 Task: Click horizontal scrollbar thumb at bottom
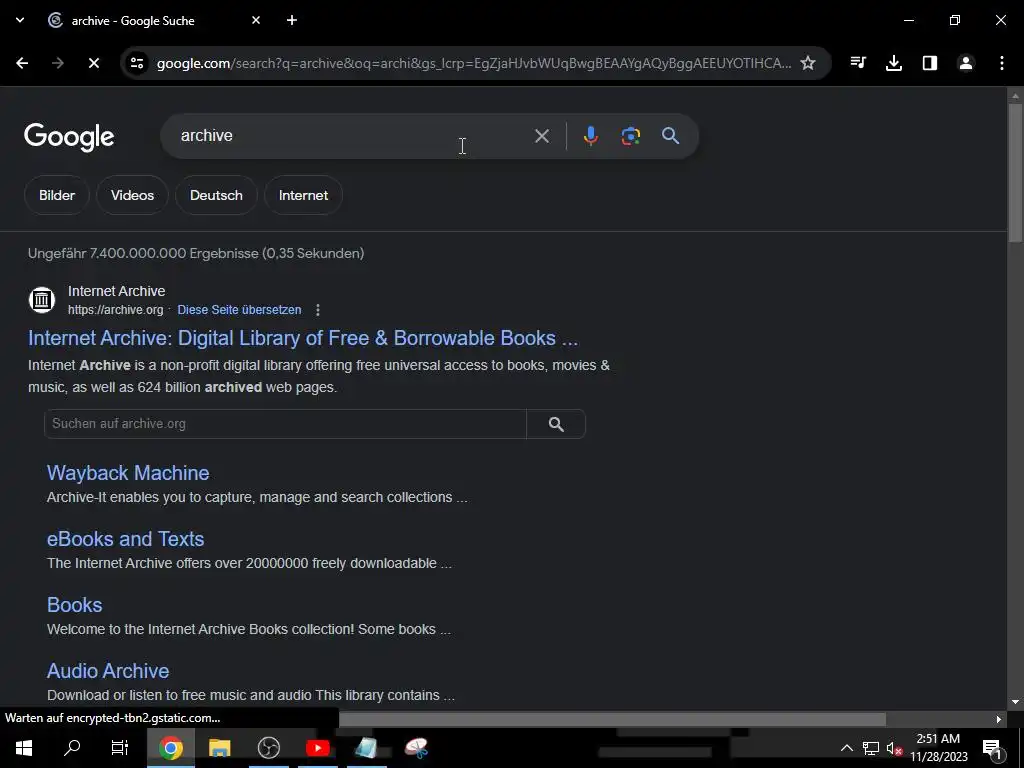point(612,720)
